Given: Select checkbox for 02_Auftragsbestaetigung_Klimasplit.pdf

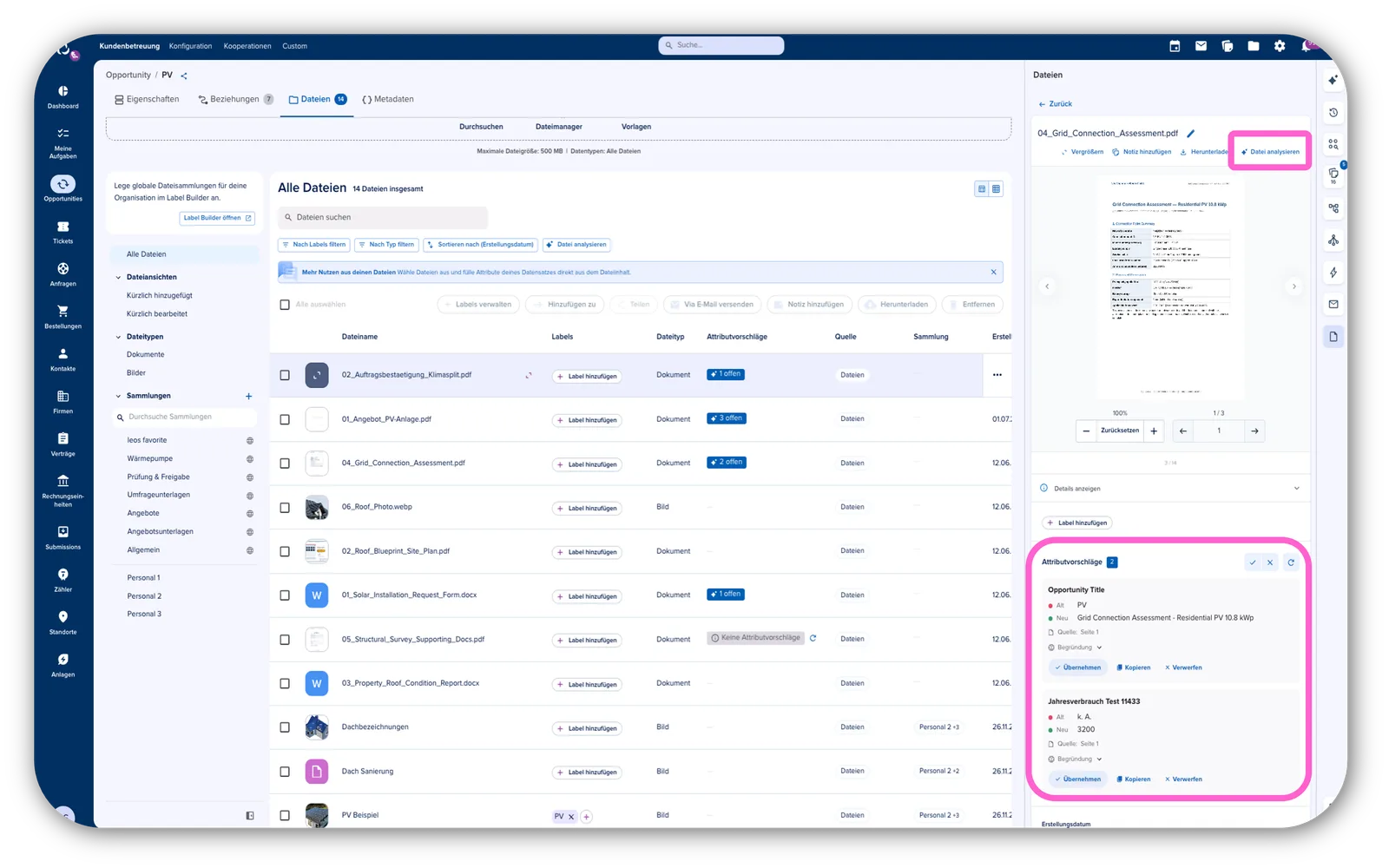Looking at the screenshot, I should (x=285, y=375).
